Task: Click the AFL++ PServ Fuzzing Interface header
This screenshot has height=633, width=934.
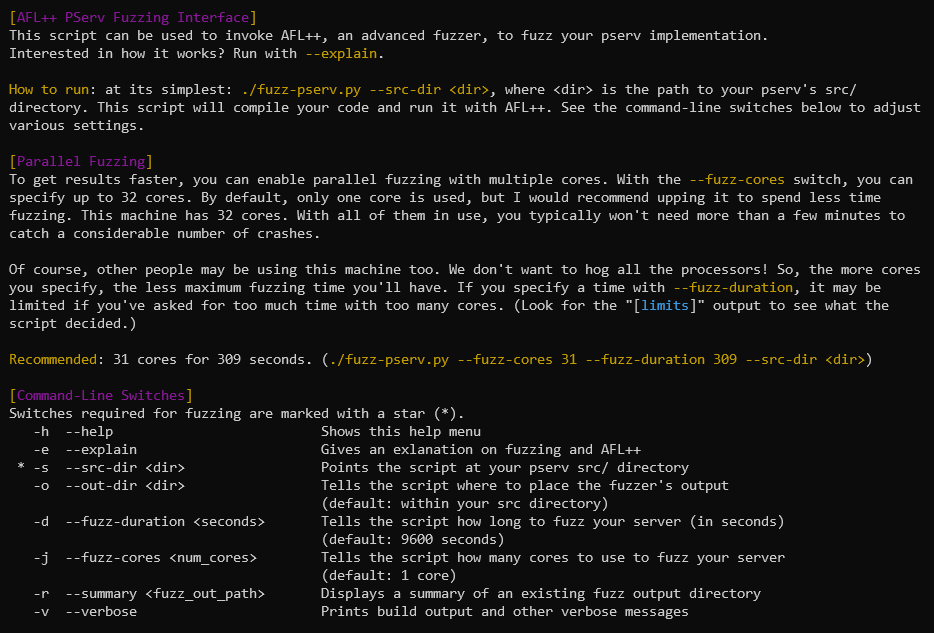Action: click(x=132, y=17)
